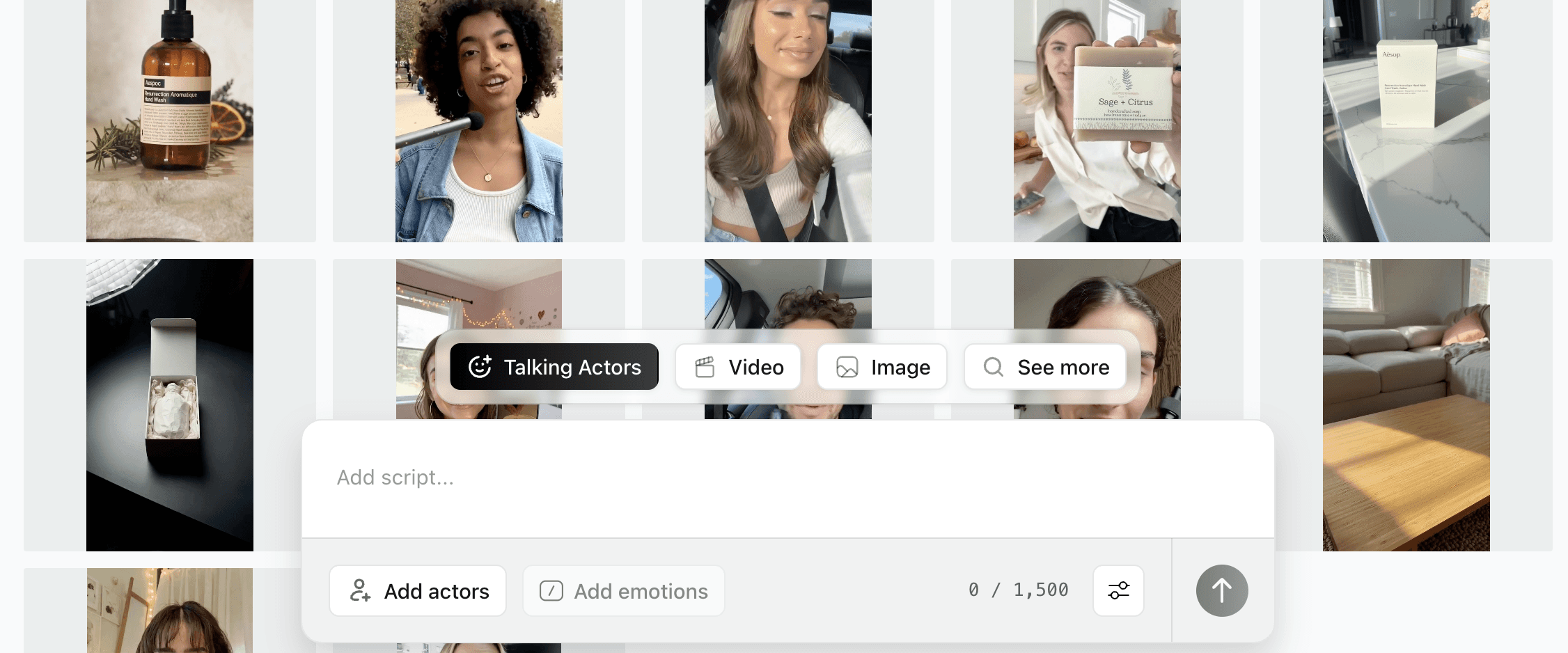The width and height of the screenshot is (1568, 653).
Task: Open the curly-haired woman with microphone thumbnail
Action: point(479,121)
